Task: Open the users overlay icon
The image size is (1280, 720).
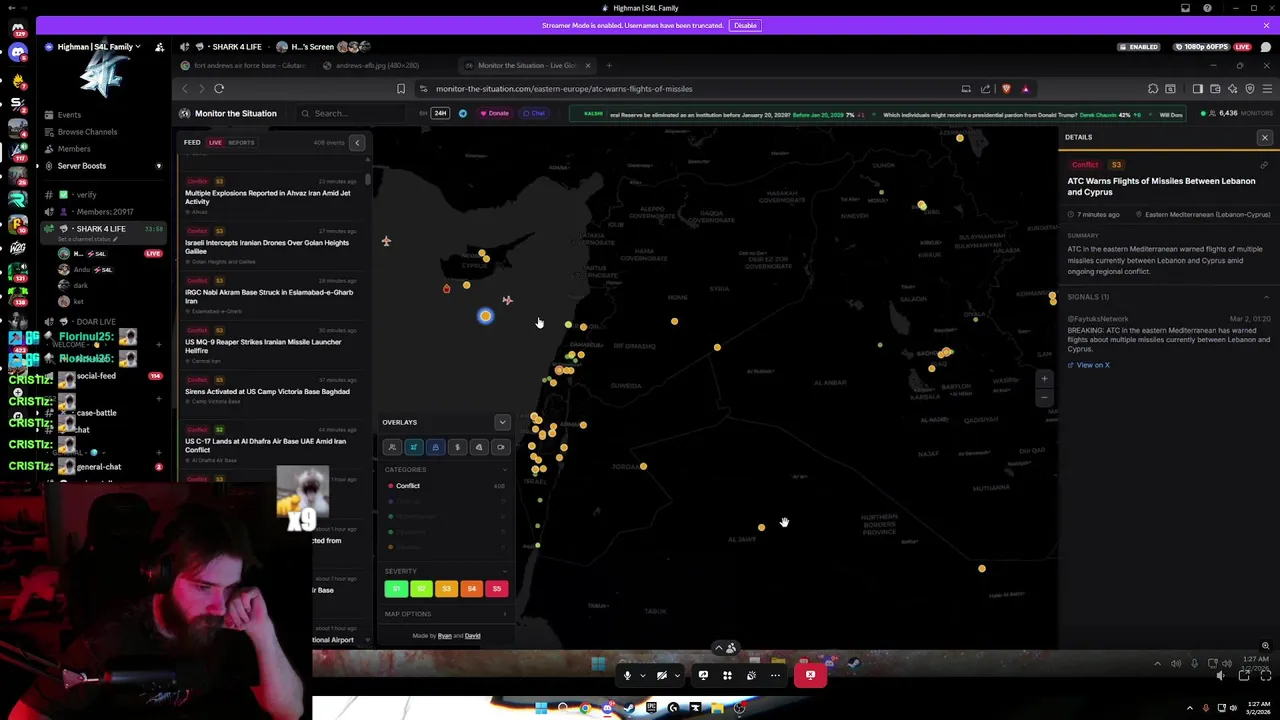Action: click(x=392, y=447)
